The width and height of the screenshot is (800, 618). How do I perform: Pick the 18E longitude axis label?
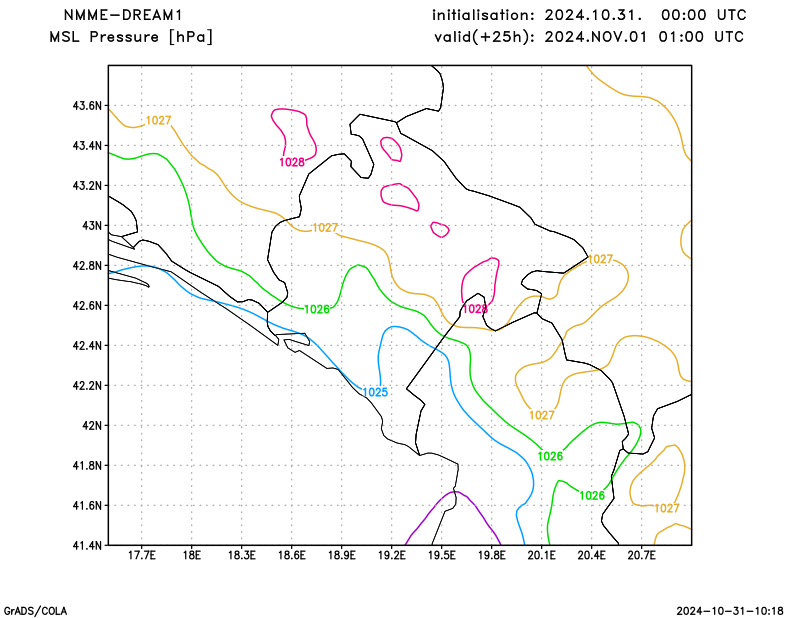point(191,555)
